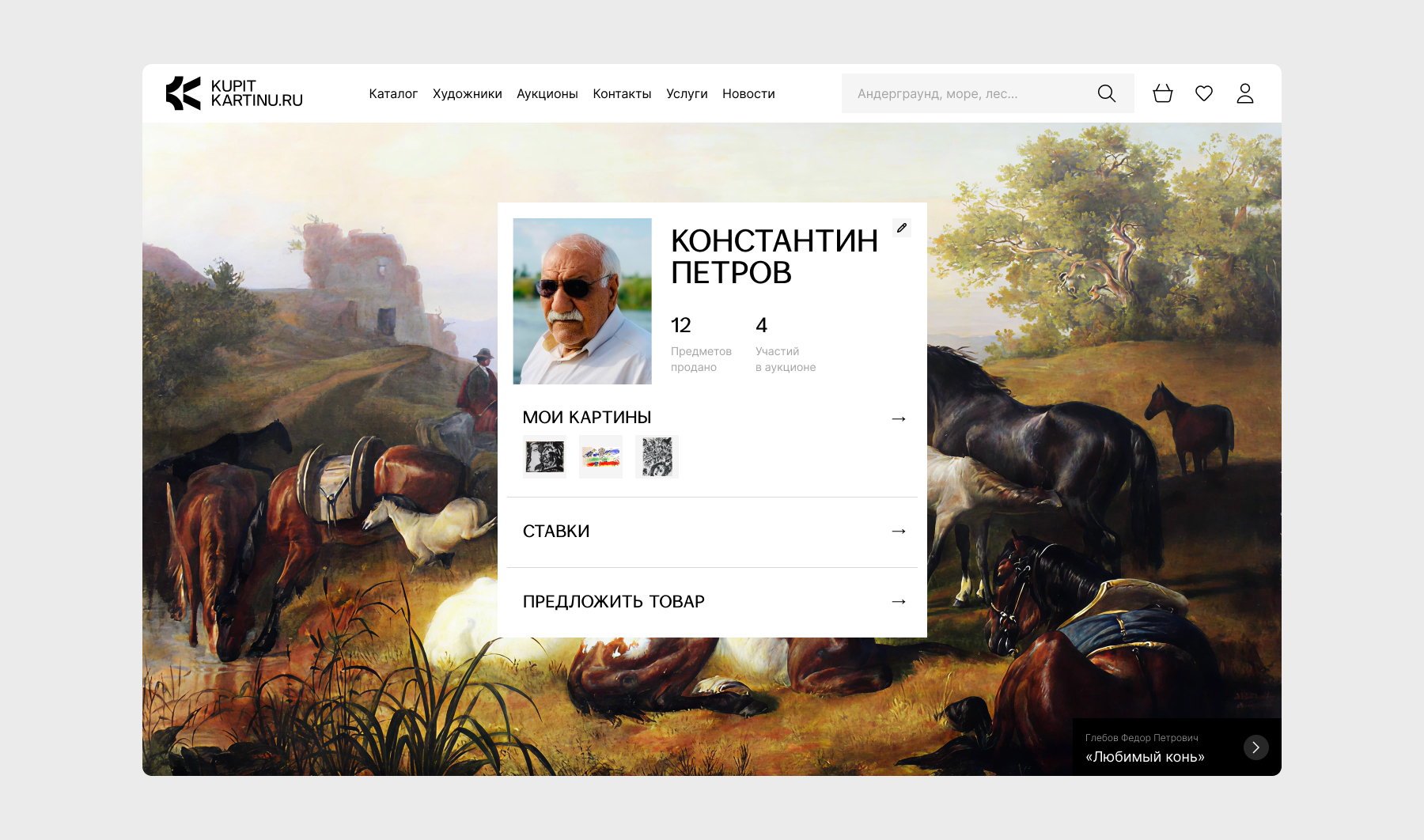Click the ПРЕДЛОЖИТЬ ТОВАР link

click(x=614, y=602)
